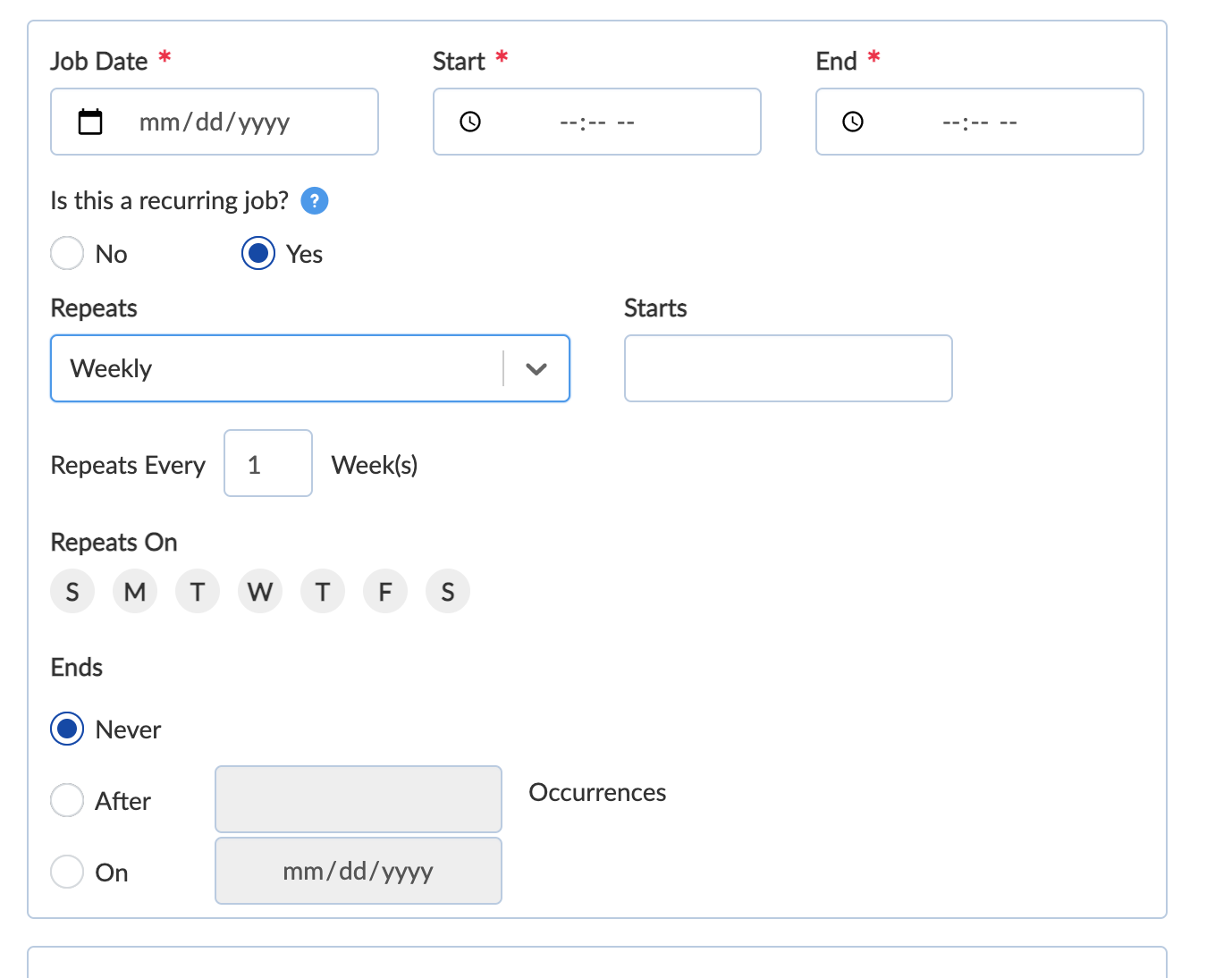
Task: Toggle Thursday in Repeats On
Action: coord(323,591)
